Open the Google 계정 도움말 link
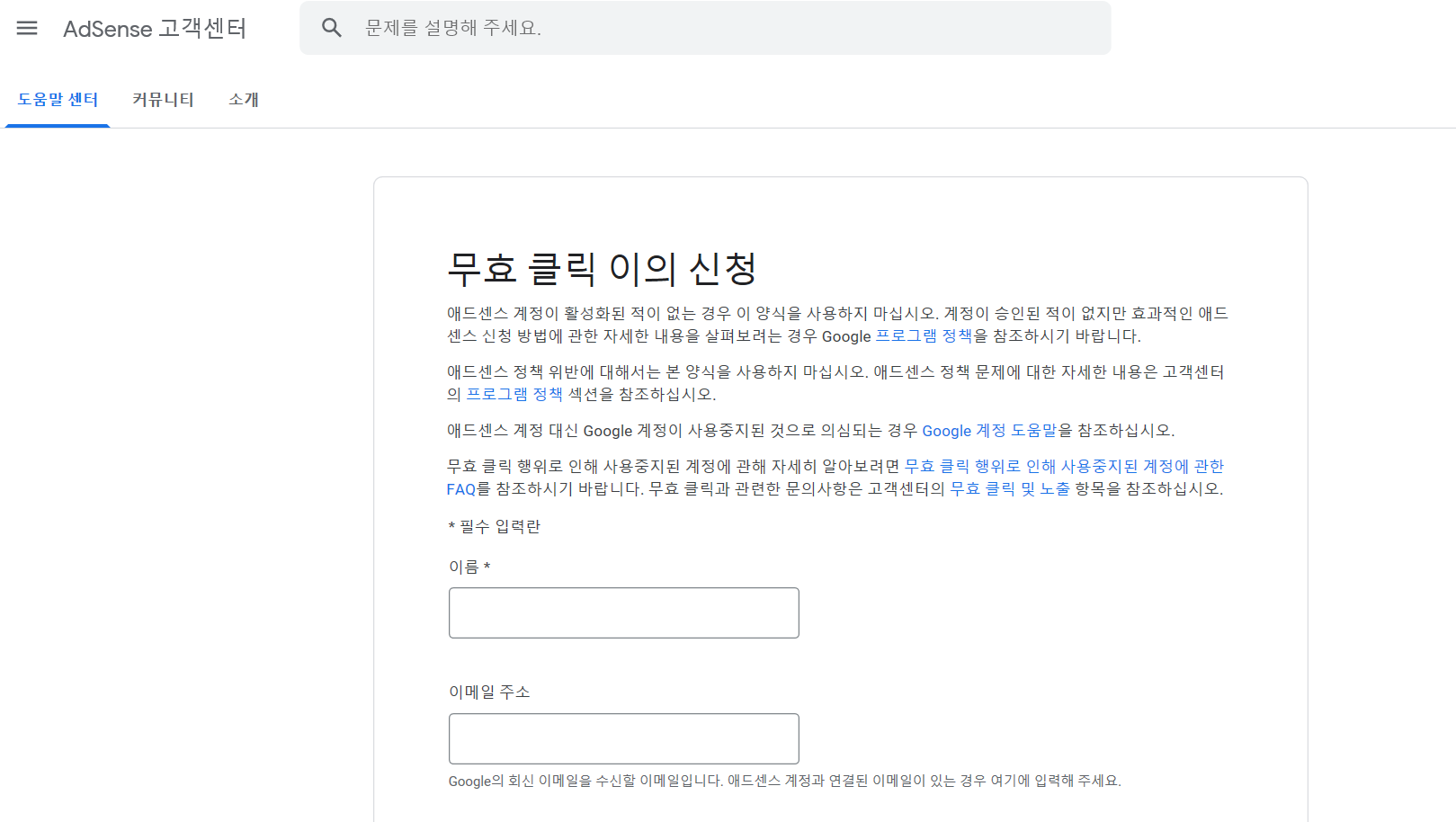The width and height of the screenshot is (1456, 822). pos(989,431)
